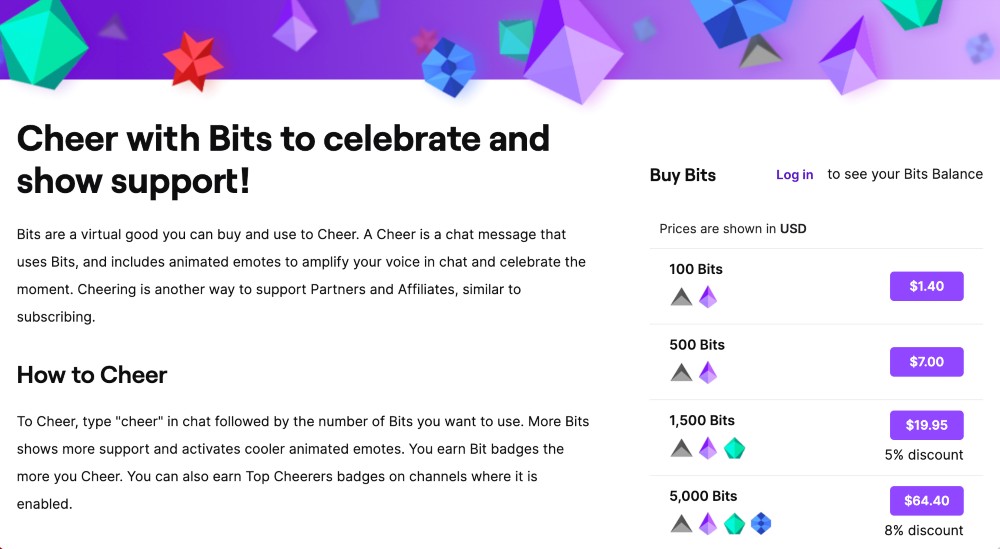
Task: Click the purple gem icon under 100 Bits
Action: tap(708, 297)
